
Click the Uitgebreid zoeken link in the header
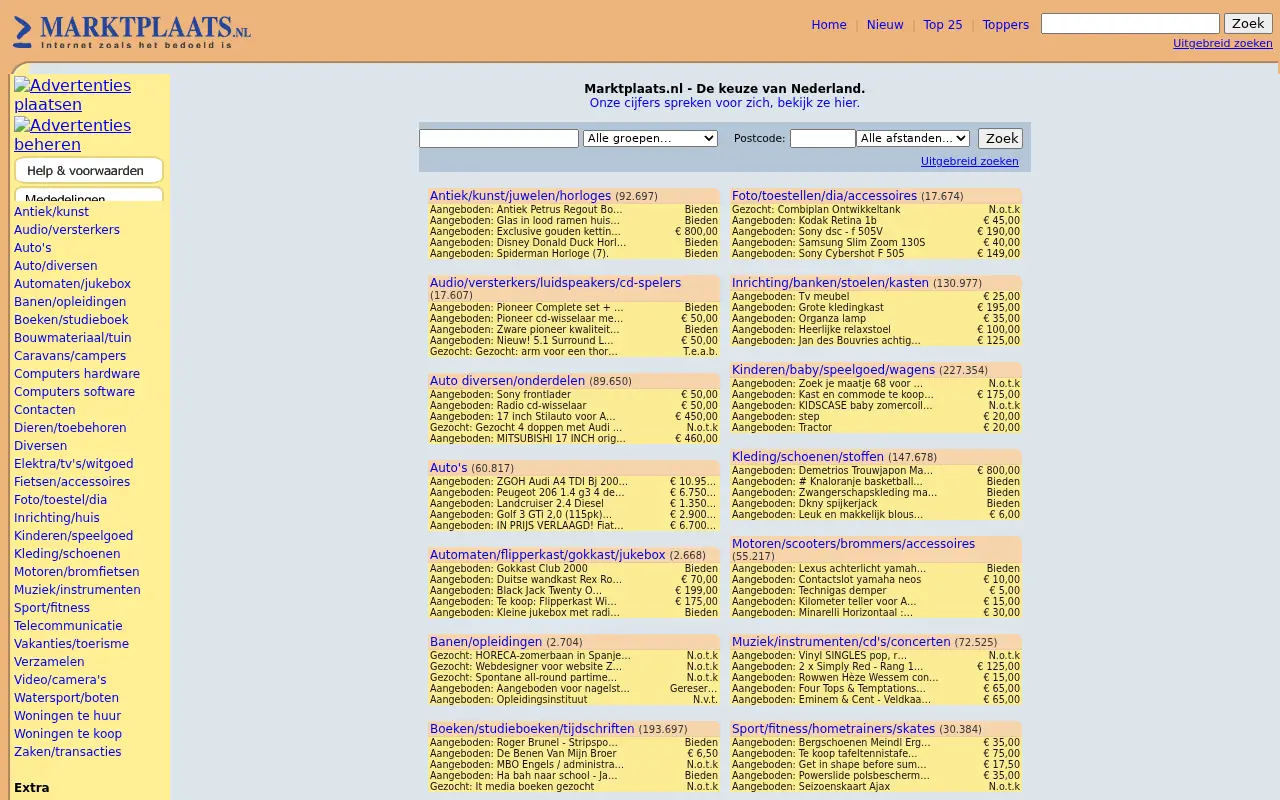(1223, 43)
